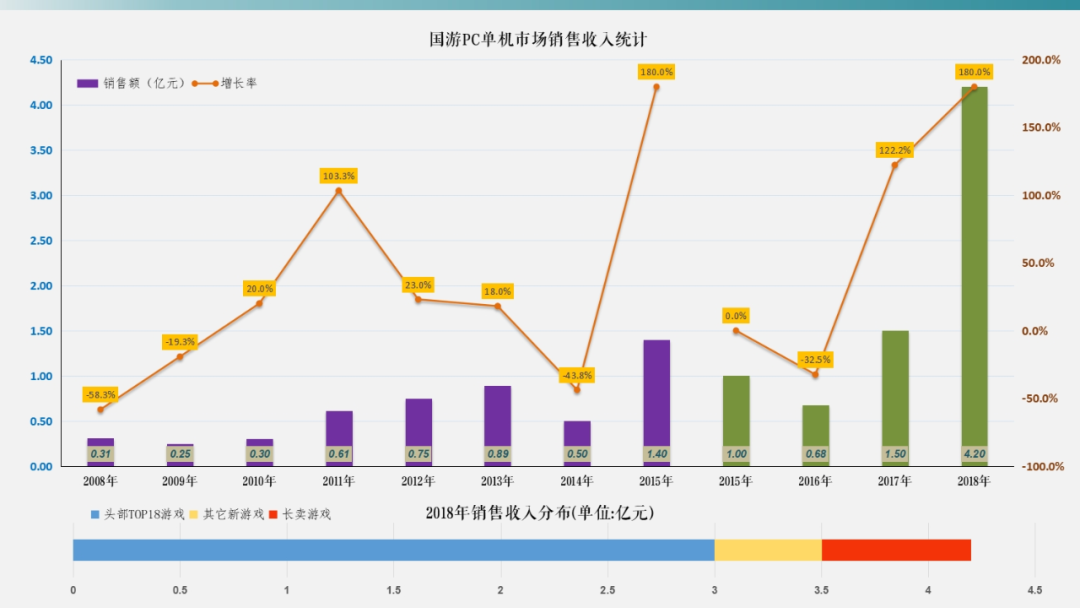
Task: Click the tall green 2018 sales bar
Action: coord(974,276)
